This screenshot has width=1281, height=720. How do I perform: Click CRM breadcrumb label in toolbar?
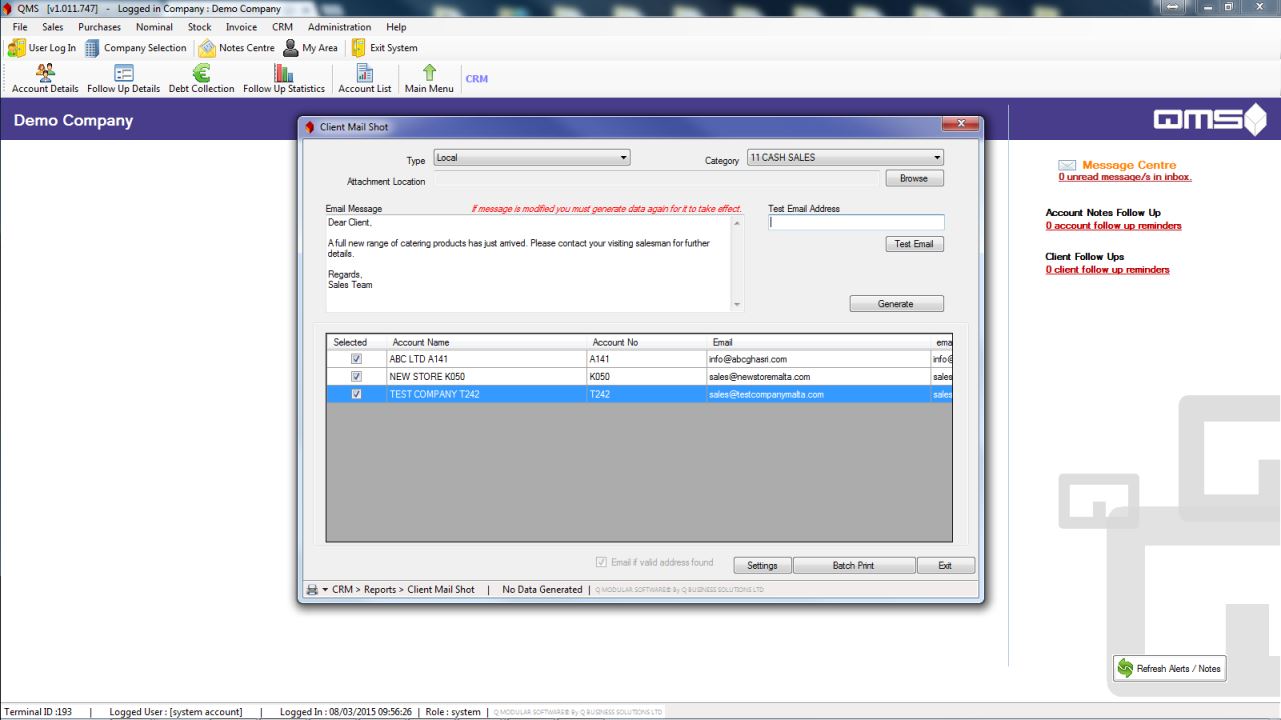[x=477, y=79]
